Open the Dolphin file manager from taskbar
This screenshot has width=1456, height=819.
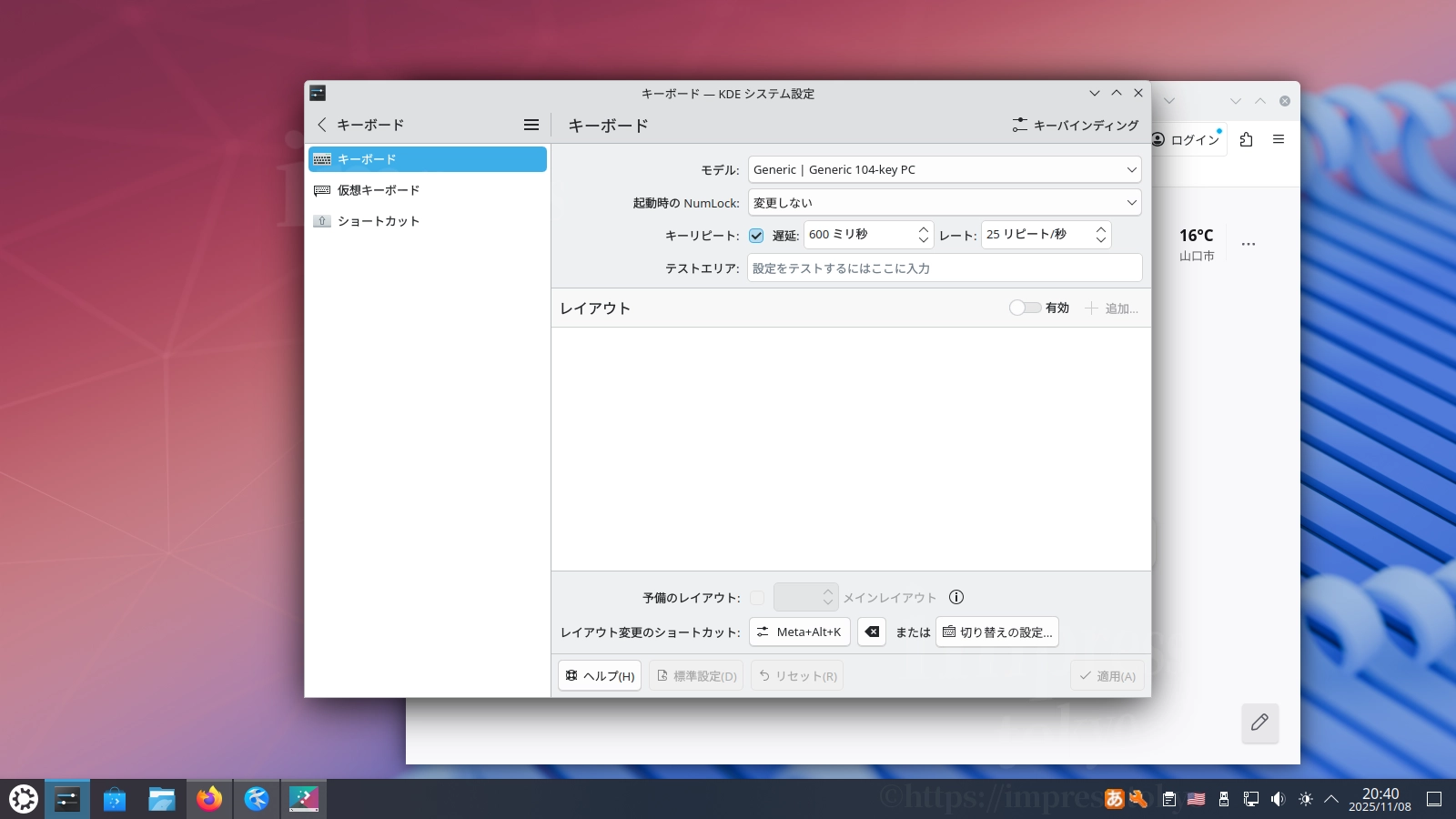pyautogui.click(x=162, y=799)
